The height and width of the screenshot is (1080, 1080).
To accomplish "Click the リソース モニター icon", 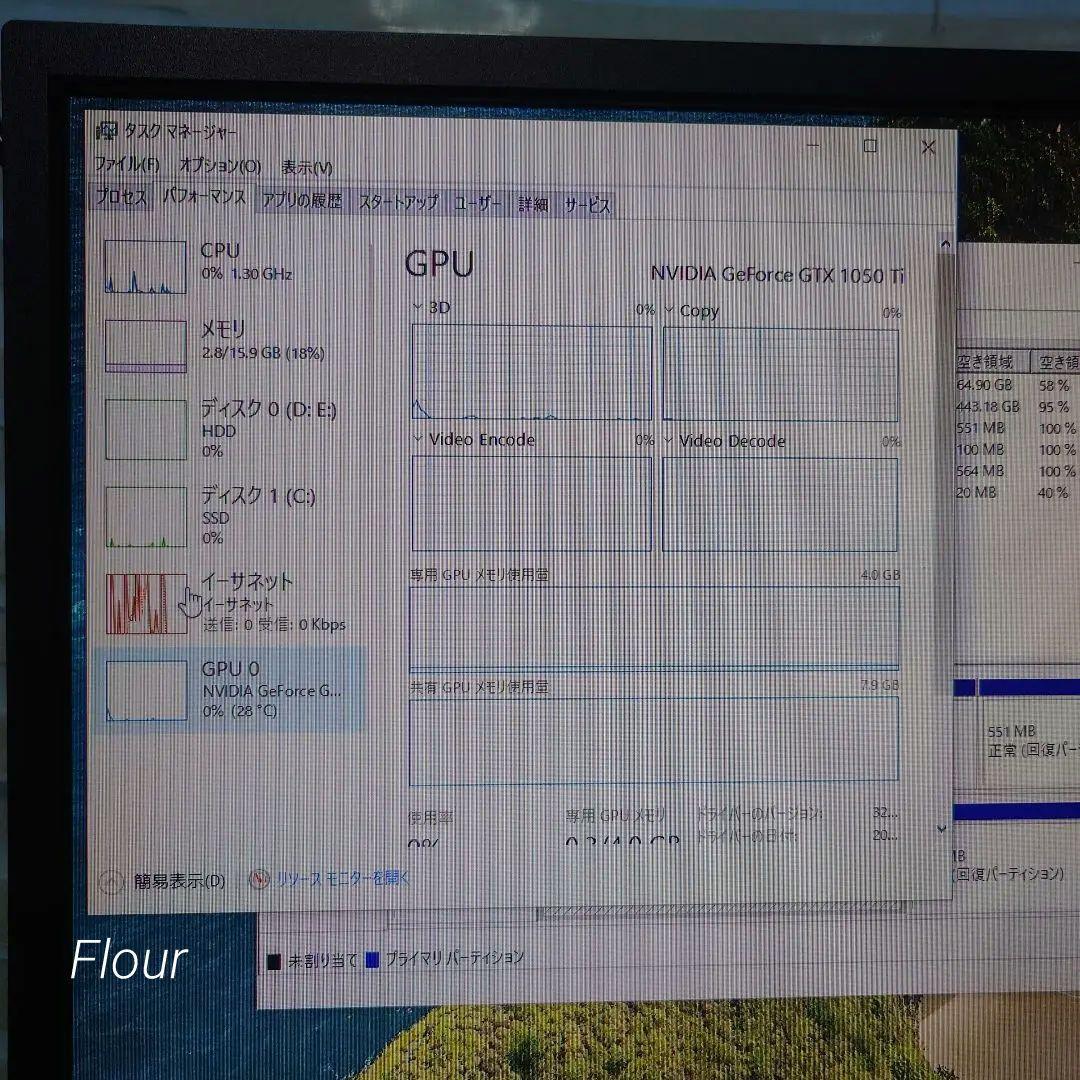I will click(258, 878).
